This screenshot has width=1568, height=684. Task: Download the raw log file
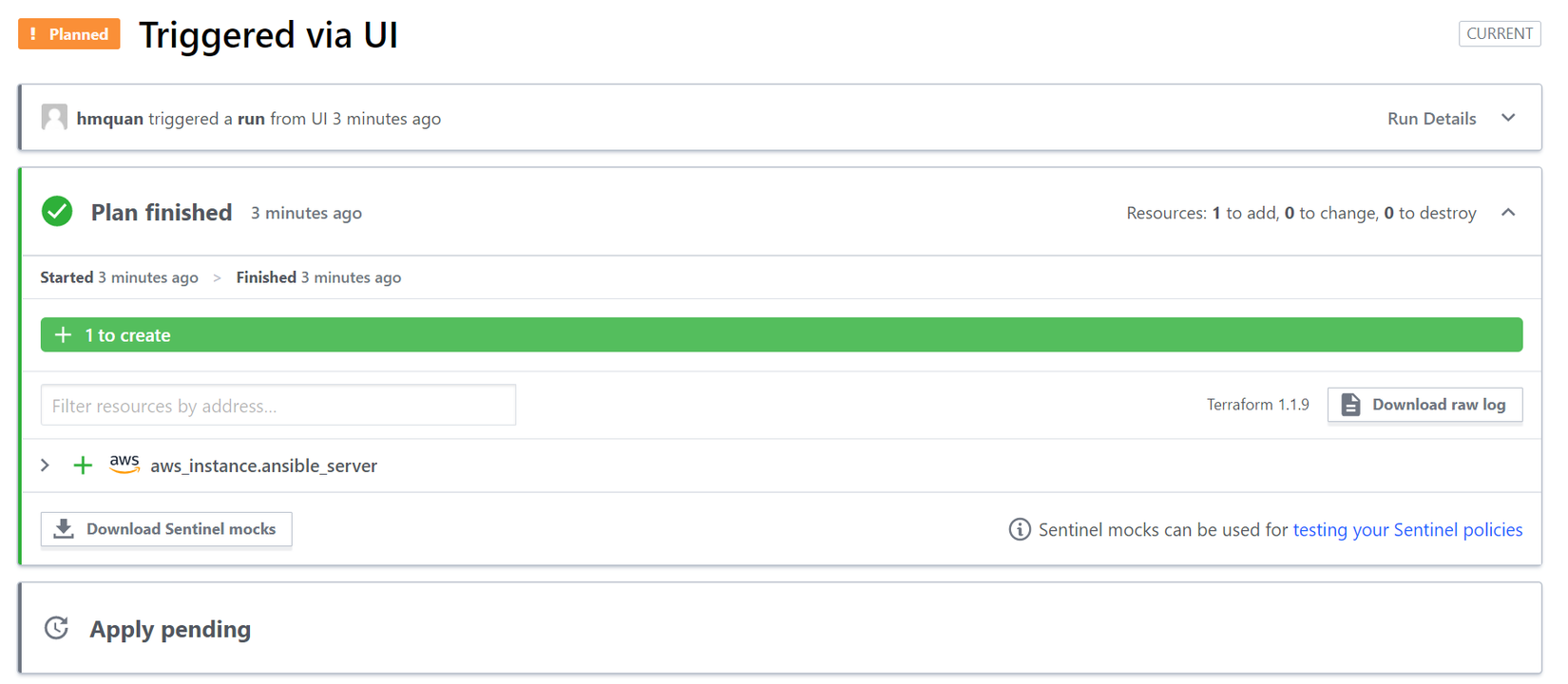click(x=1425, y=405)
